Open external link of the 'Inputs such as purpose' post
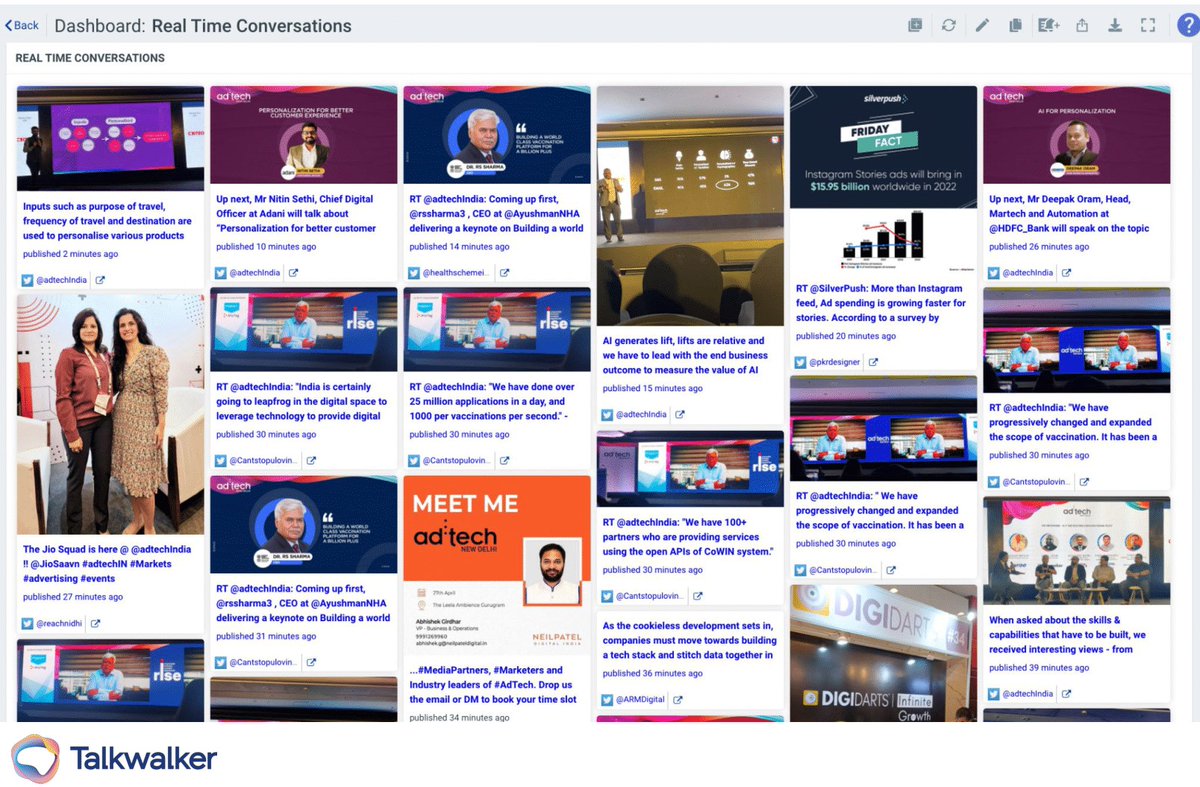The height and width of the screenshot is (787, 1200). click(x=101, y=281)
